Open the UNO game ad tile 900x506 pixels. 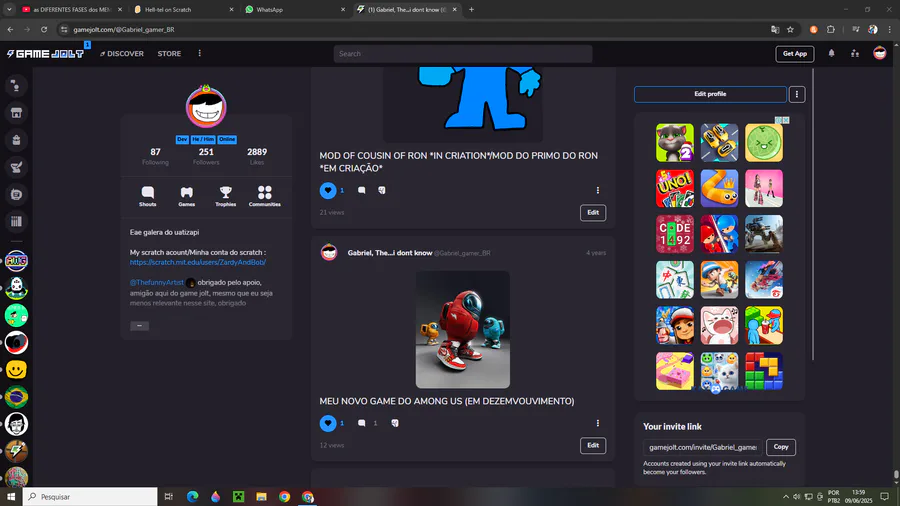[674, 188]
